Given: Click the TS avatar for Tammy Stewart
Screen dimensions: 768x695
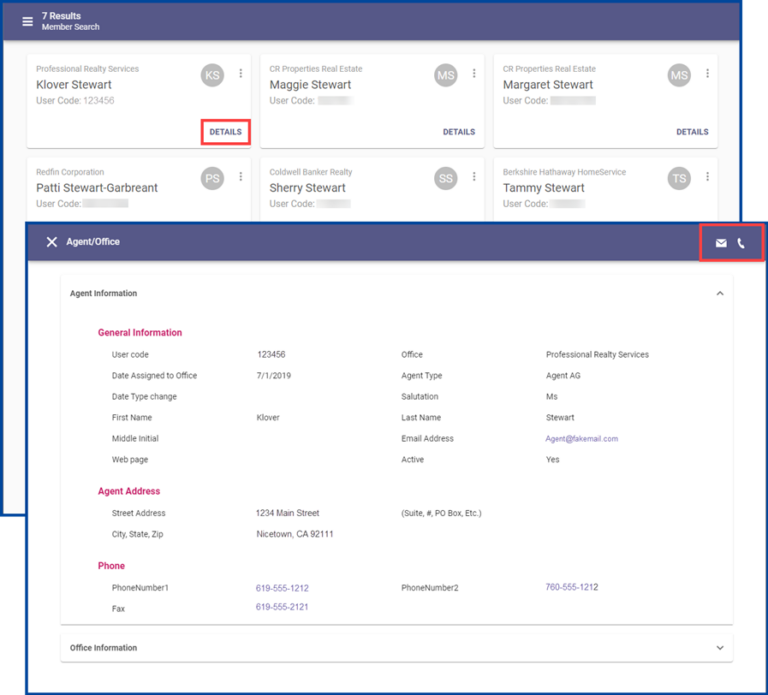Looking at the screenshot, I should (x=679, y=178).
